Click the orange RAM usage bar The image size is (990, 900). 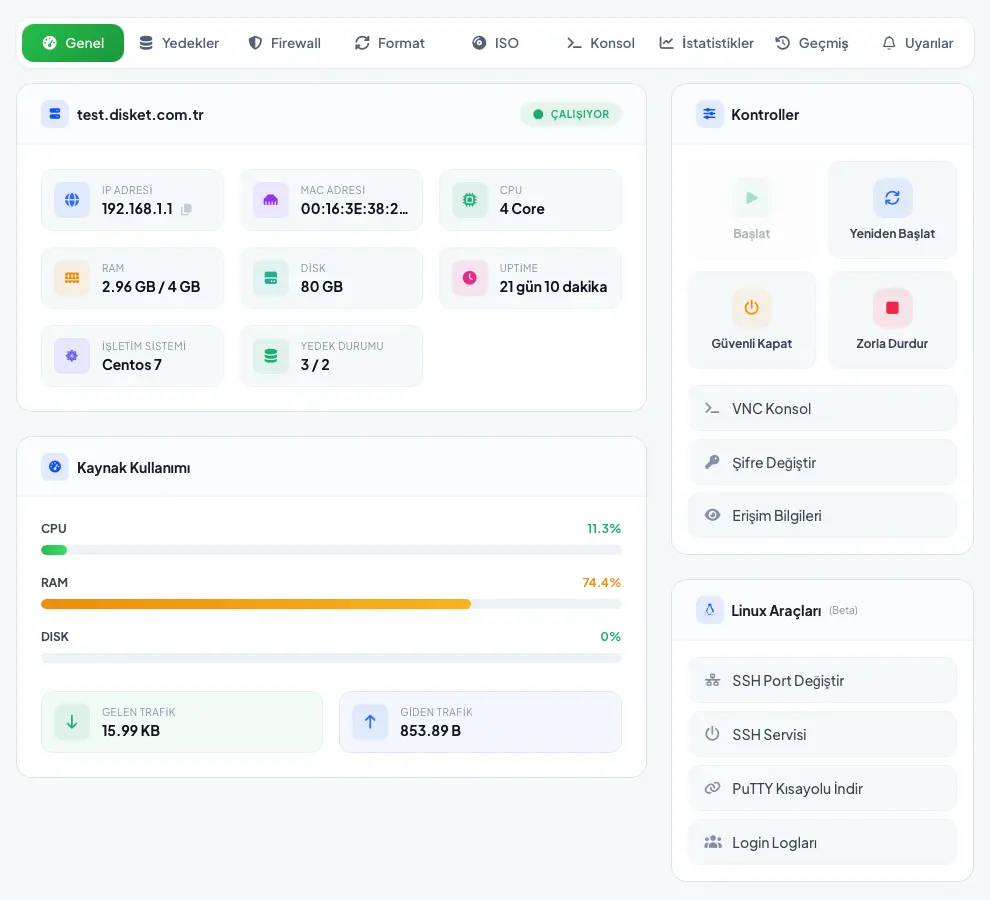tap(256, 604)
